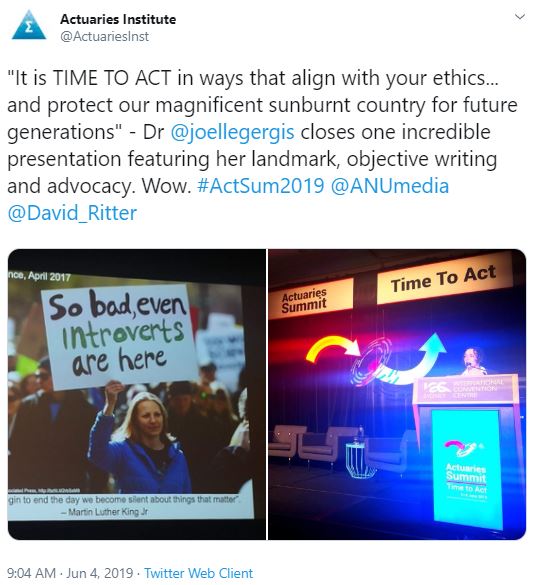537x585 pixels.
Task: Click the tweet timestamp 9:04 AM Jun 4, 2019
Action: click(70, 573)
